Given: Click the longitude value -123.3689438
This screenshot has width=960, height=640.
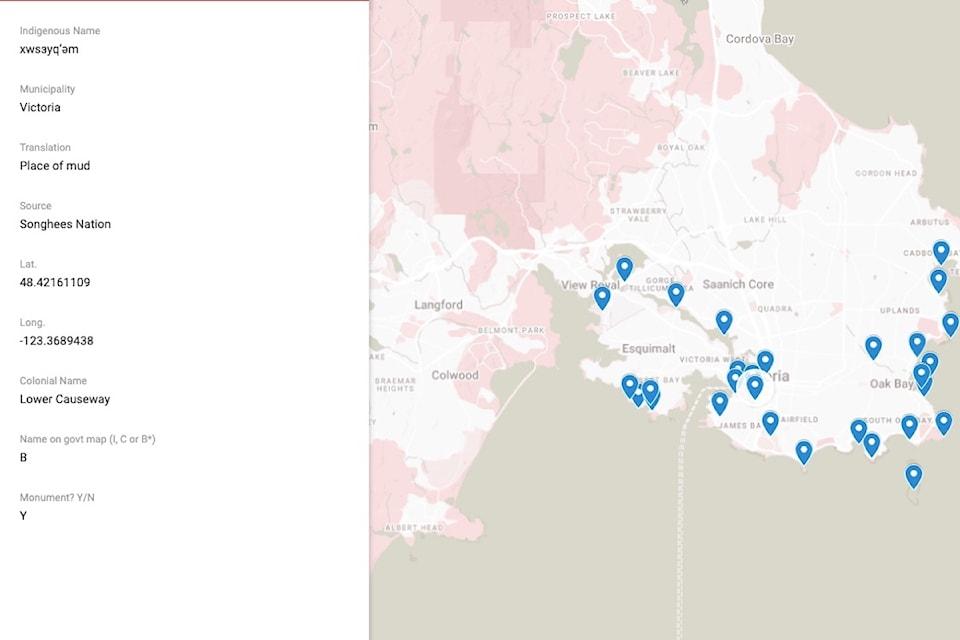Looking at the screenshot, I should coord(57,341).
